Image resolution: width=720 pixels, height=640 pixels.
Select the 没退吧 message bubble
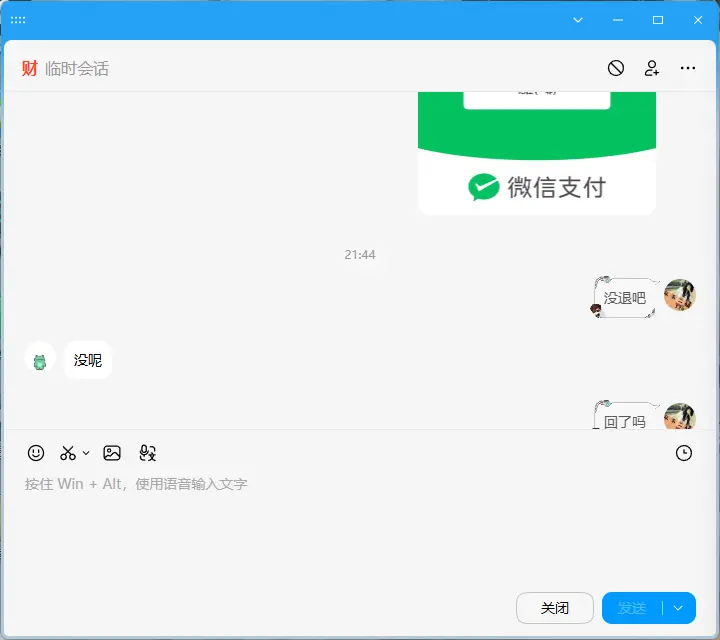(625, 298)
